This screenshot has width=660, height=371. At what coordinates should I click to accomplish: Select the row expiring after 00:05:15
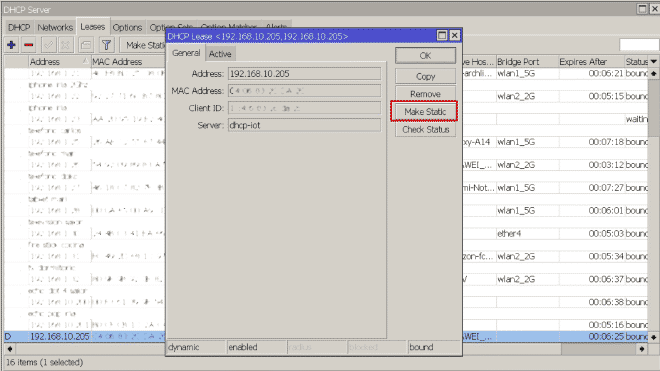556,96
